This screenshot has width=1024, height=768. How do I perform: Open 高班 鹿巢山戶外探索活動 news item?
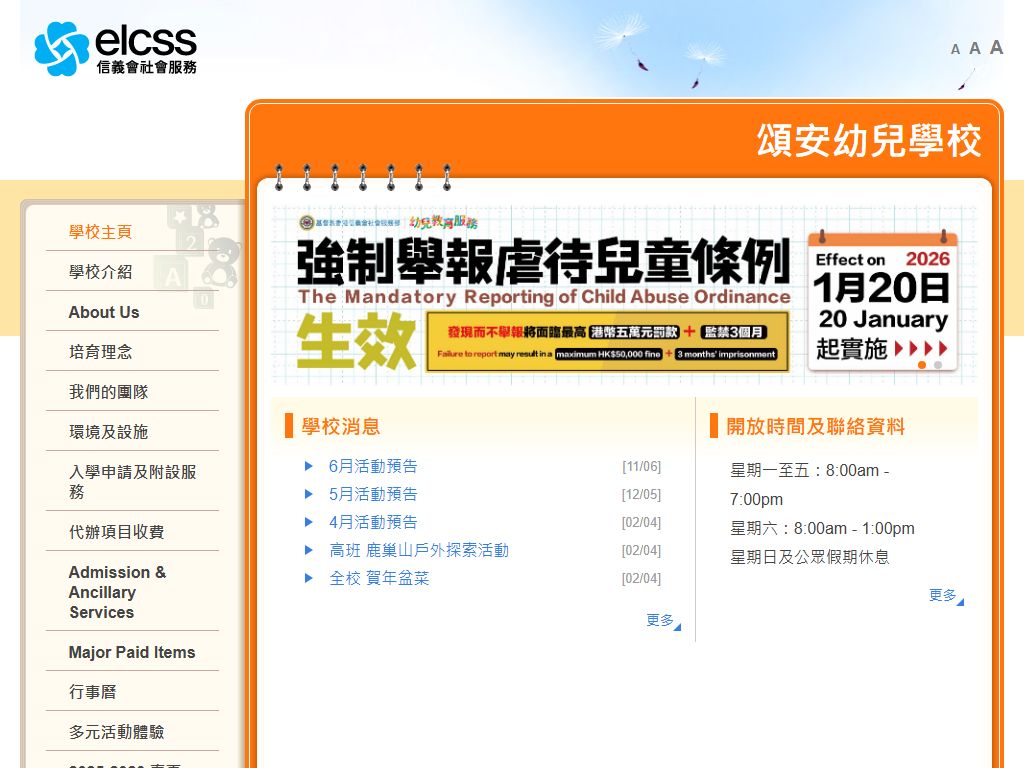pyautogui.click(x=419, y=551)
